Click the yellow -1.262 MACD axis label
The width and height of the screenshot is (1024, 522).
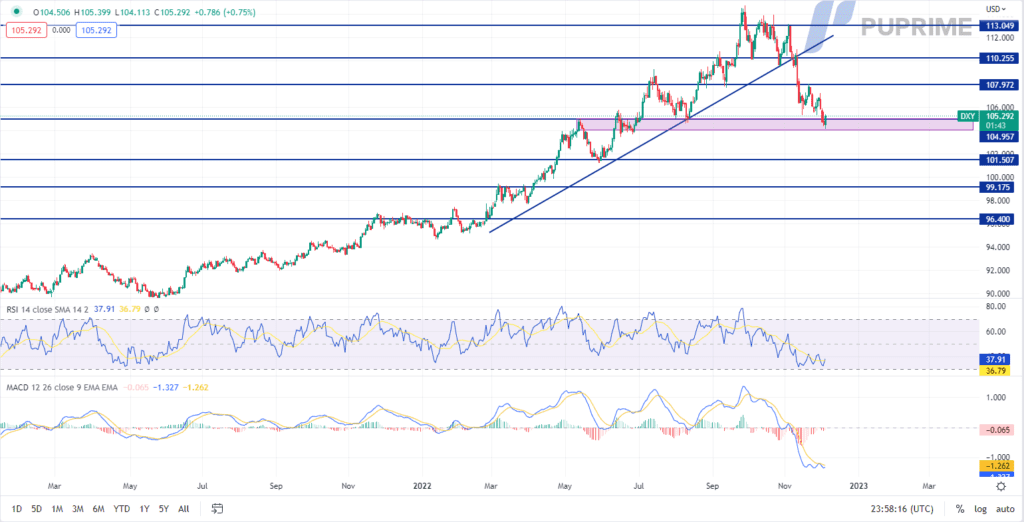[997, 466]
